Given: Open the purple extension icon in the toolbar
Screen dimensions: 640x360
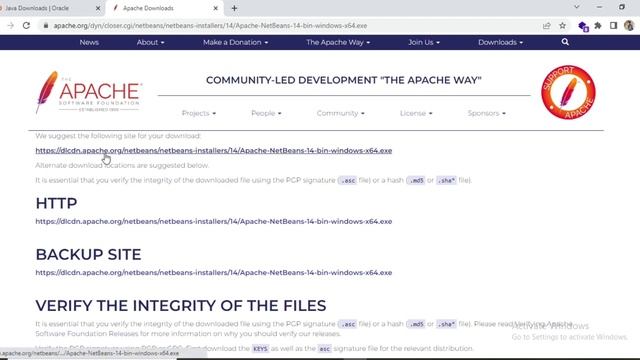Looking at the screenshot, I should point(583,26).
